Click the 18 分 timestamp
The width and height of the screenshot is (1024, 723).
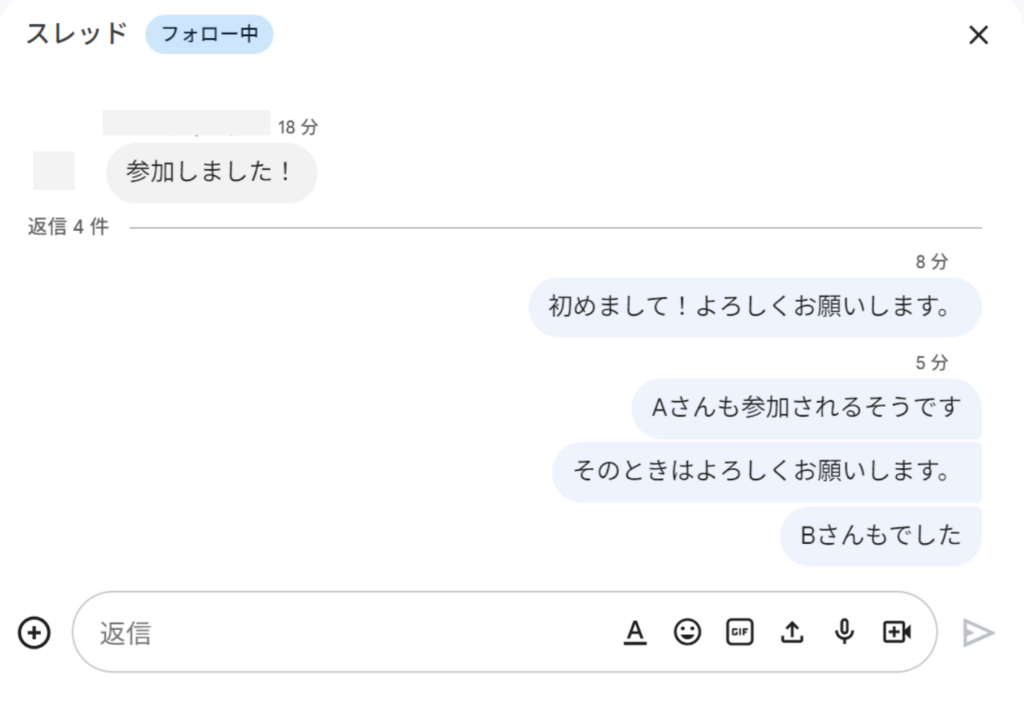click(x=298, y=127)
